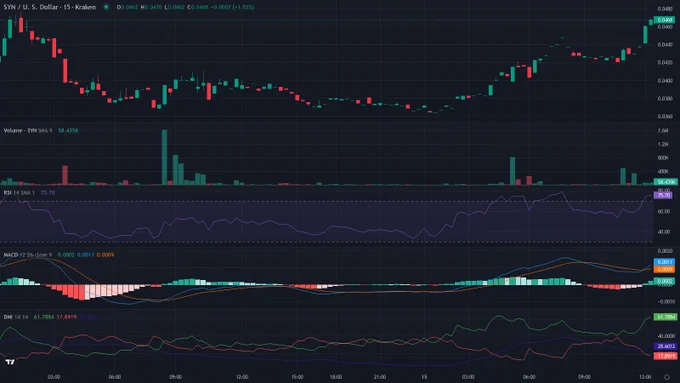Click the 0.0420 price axis label

click(665, 62)
